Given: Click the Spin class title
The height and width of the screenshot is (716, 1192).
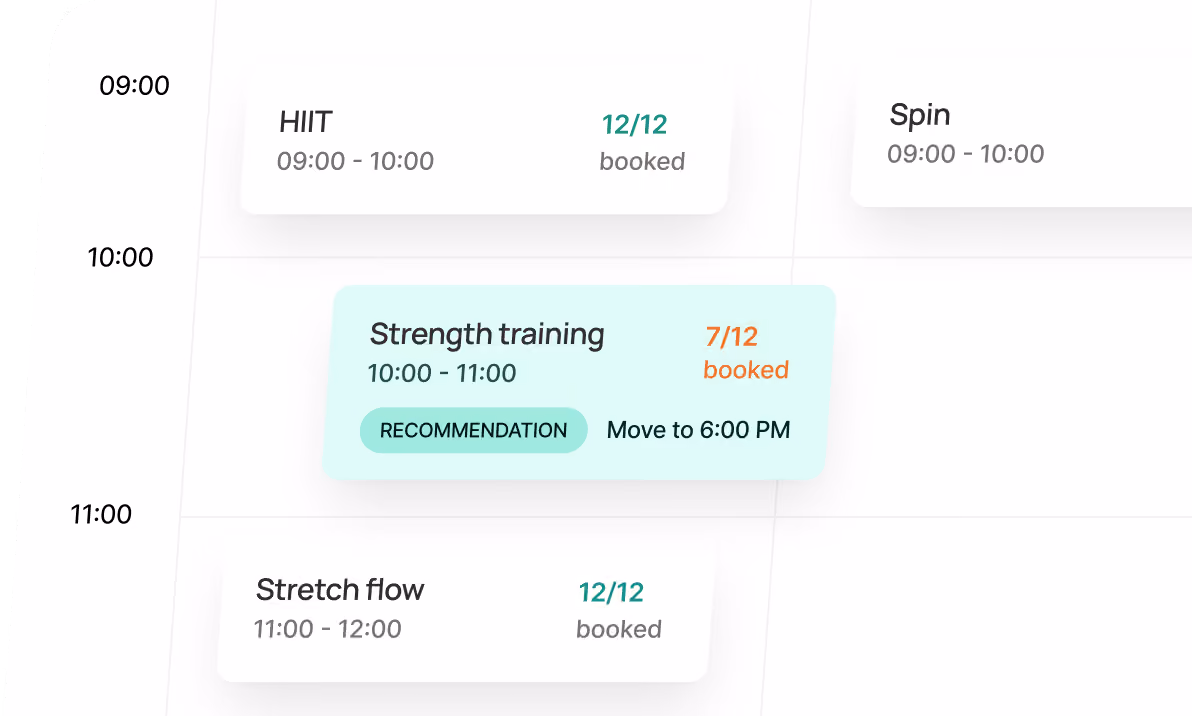Looking at the screenshot, I should (x=920, y=116).
